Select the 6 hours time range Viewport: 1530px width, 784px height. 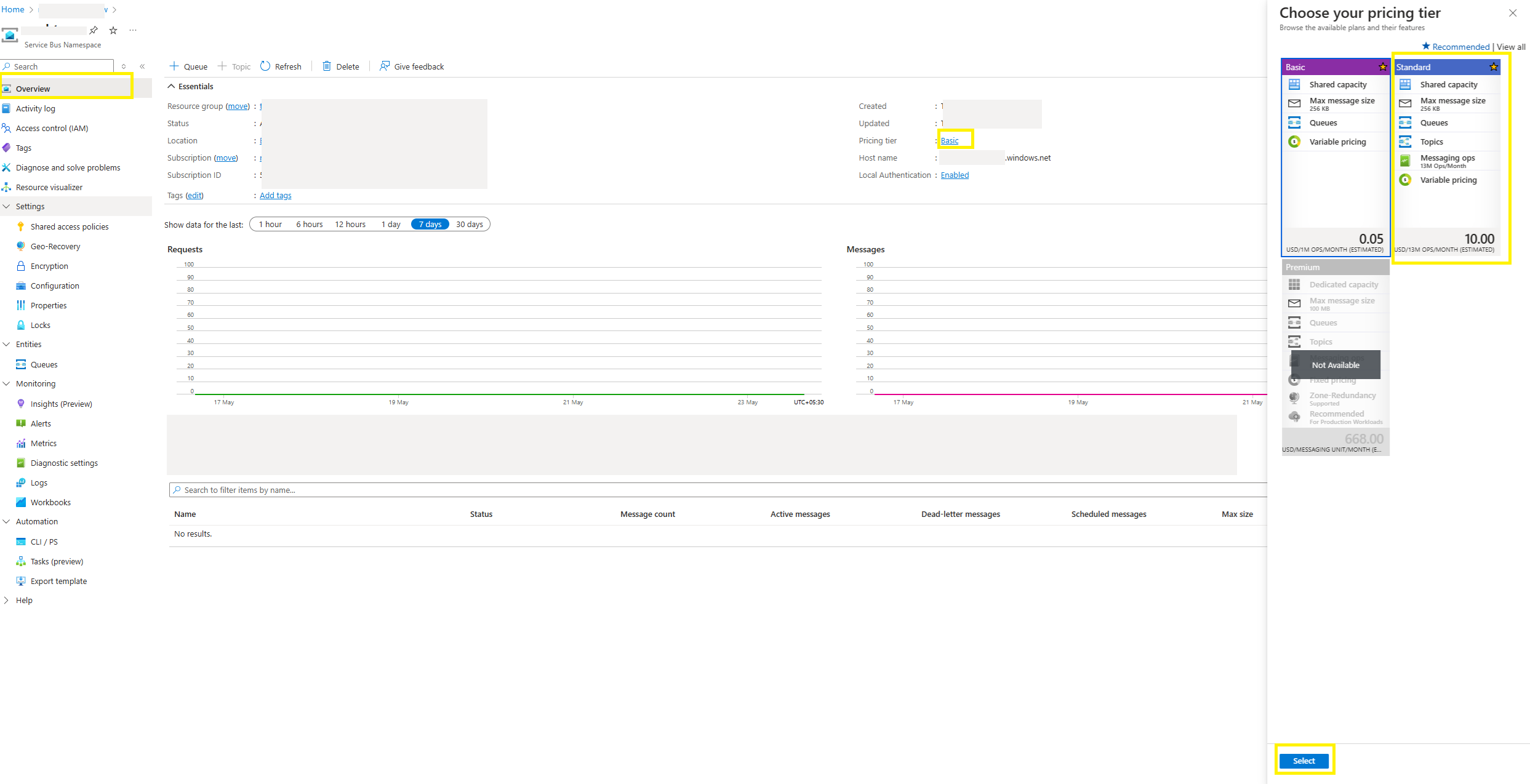point(310,225)
